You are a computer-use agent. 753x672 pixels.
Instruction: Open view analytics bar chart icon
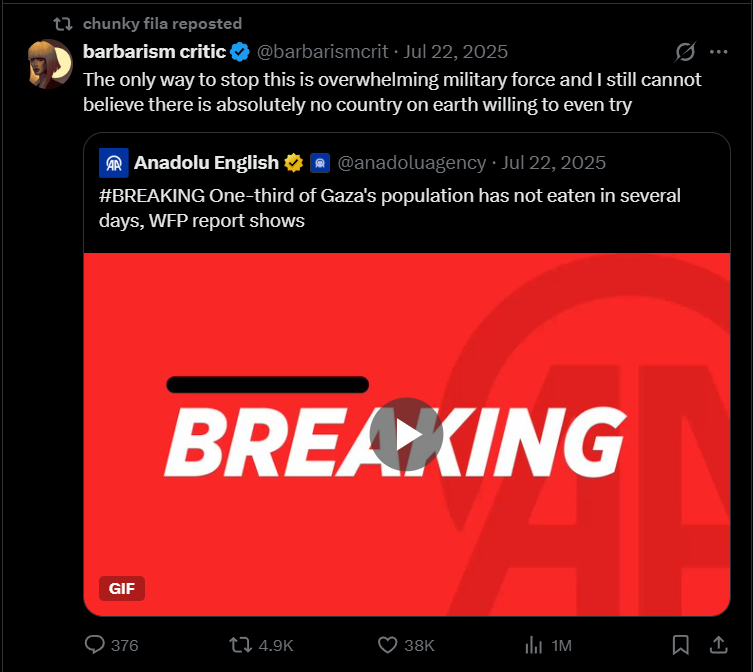pyautogui.click(x=535, y=645)
